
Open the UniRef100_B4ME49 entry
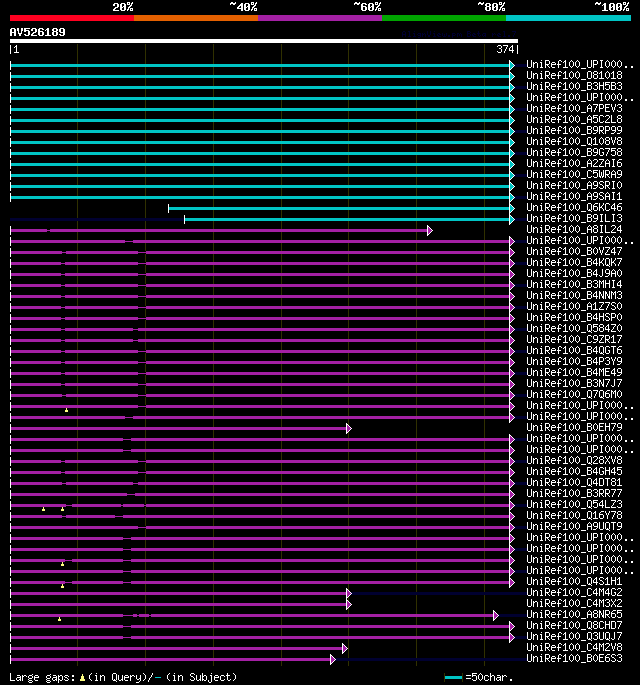pyautogui.click(x=574, y=373)
